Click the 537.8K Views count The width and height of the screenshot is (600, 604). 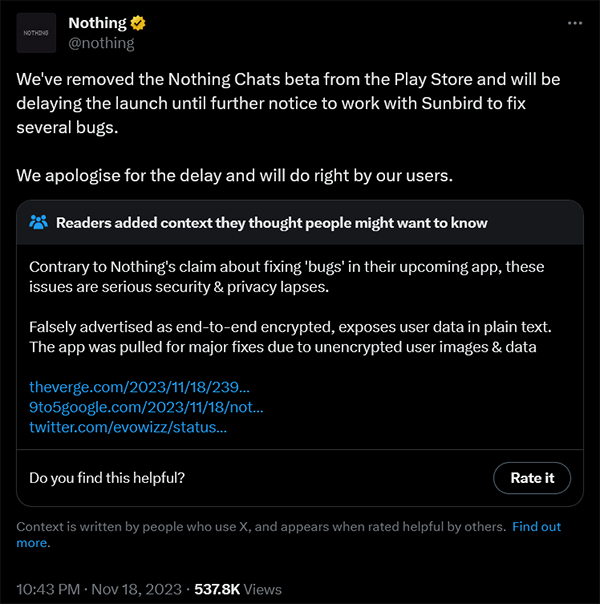click(x=238, y=589)
